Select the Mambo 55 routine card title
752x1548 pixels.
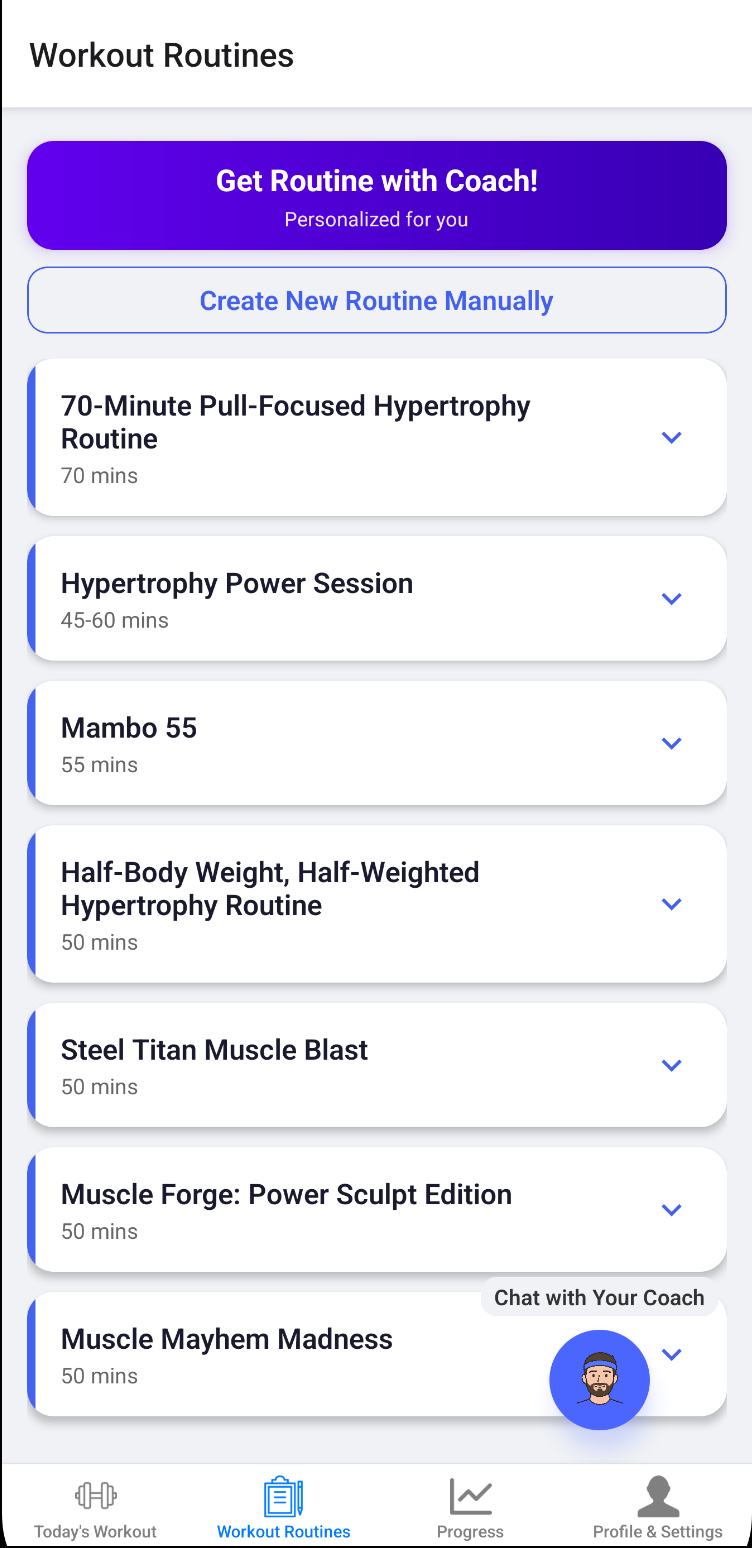pyautogui.click(x=129, y=728)
